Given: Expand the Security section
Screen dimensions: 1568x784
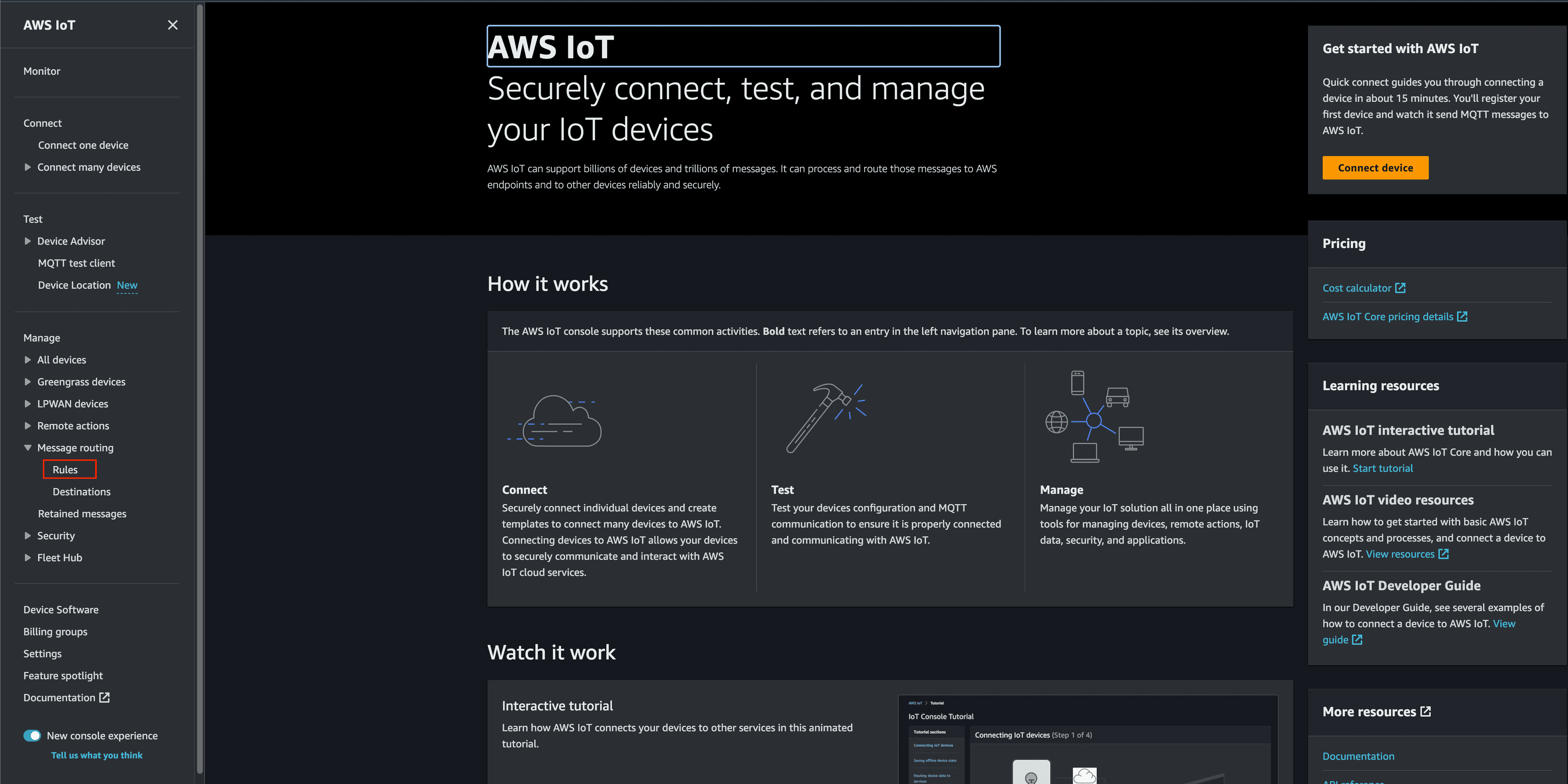Looking at the screenshot, I should pos(27,536).
